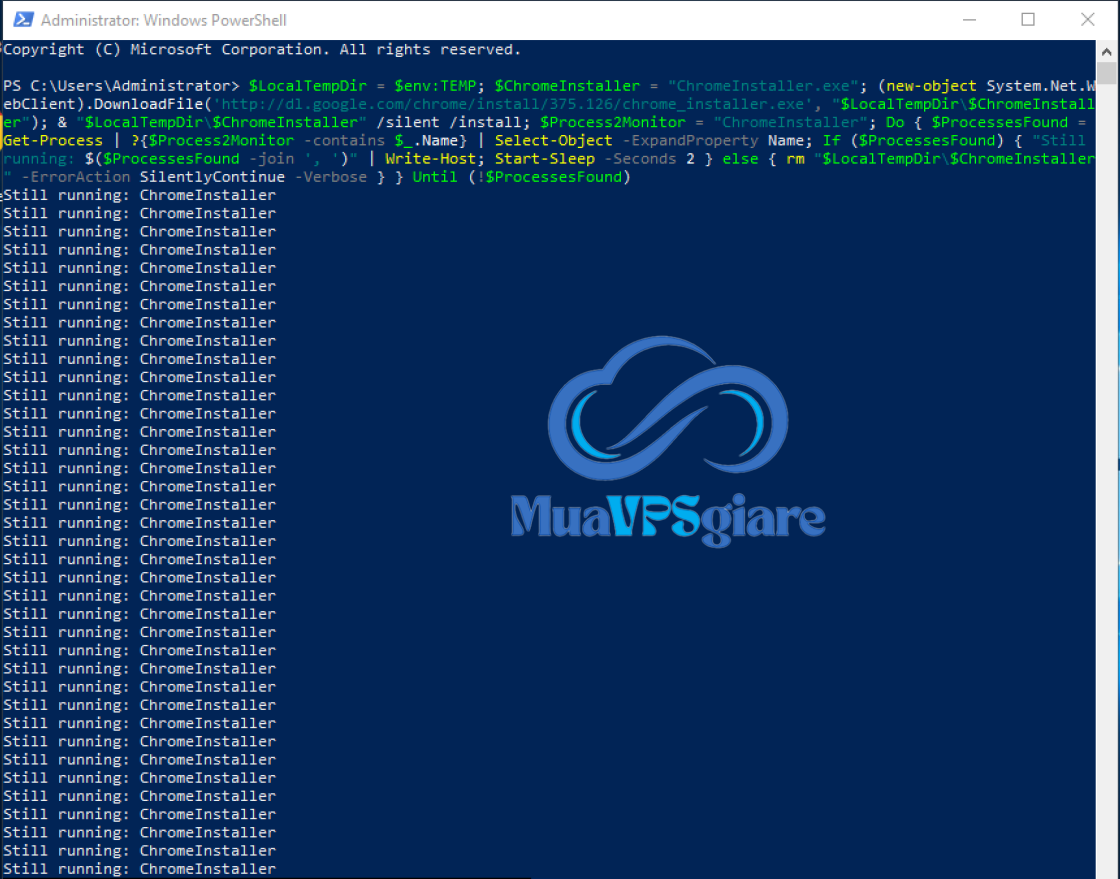The height and width of the screenshot is (879, 1120).
Task: Click the first 'Still running: ChromeInstaller' line
Action: coord(139,195)
